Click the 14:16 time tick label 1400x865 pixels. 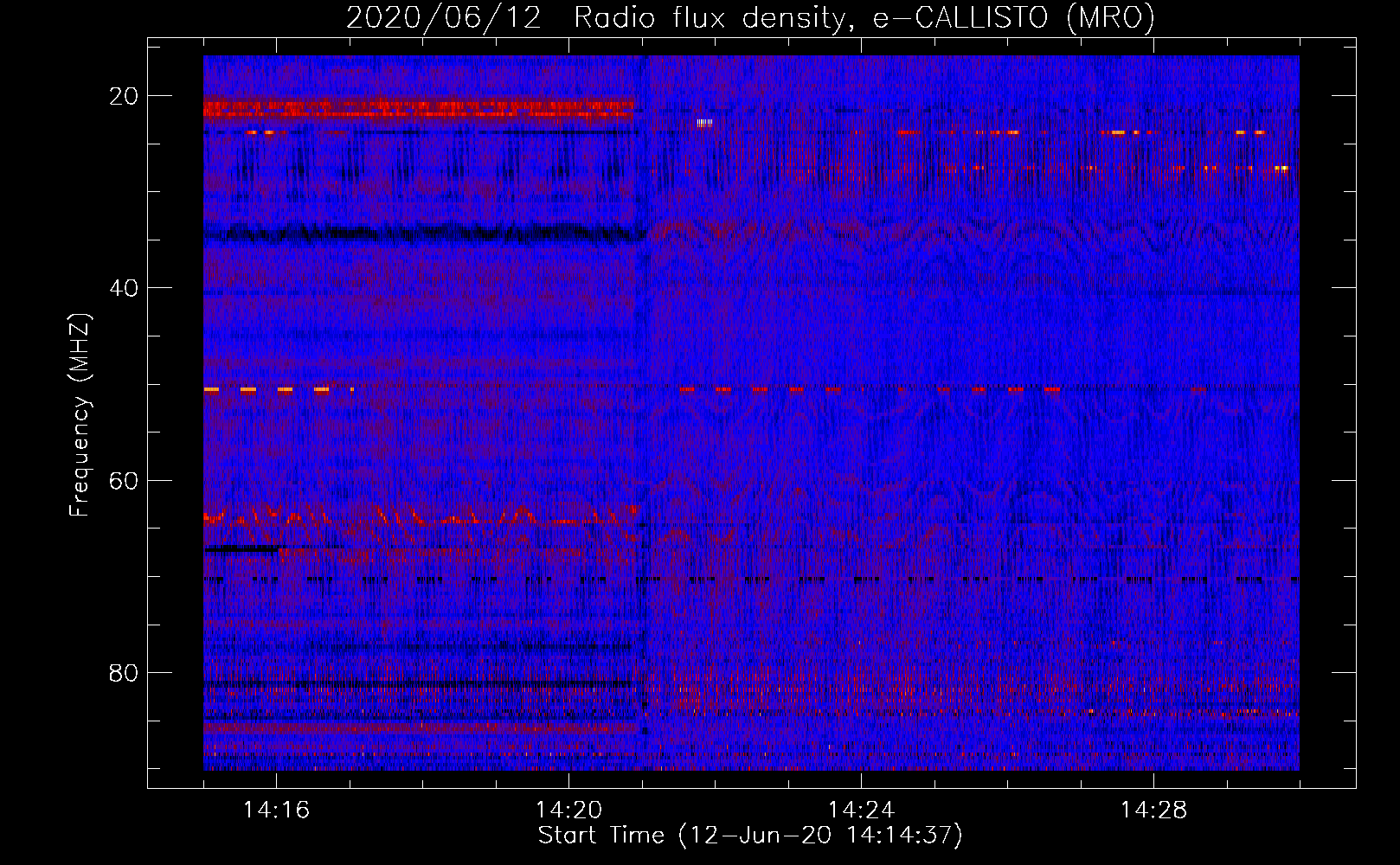276,811
